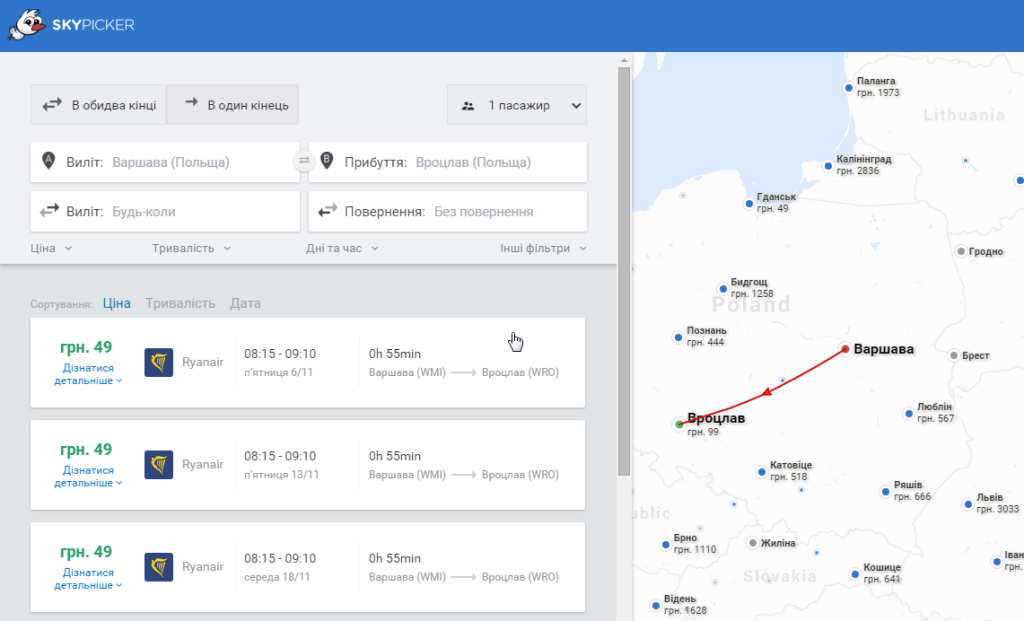Screen dimensions: 1024x621
Task: Expand 'Інші фільтри' filter
Action: tap(543, 248)
